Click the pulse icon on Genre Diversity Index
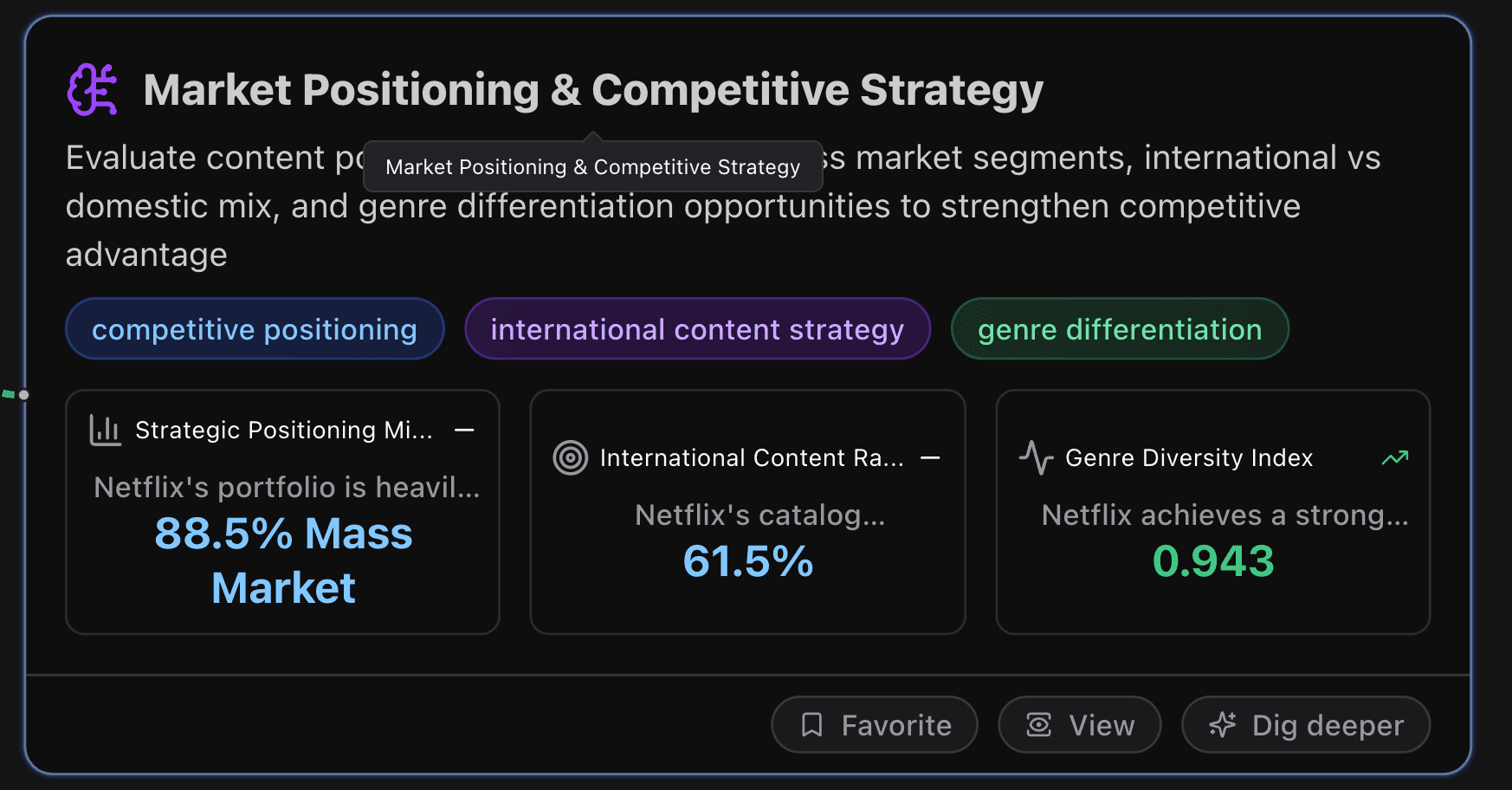 tap(1036, 457)
